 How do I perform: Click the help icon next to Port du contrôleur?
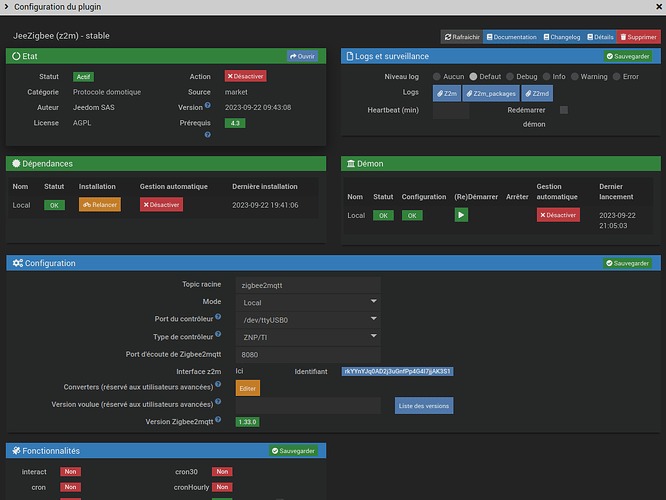218,316
